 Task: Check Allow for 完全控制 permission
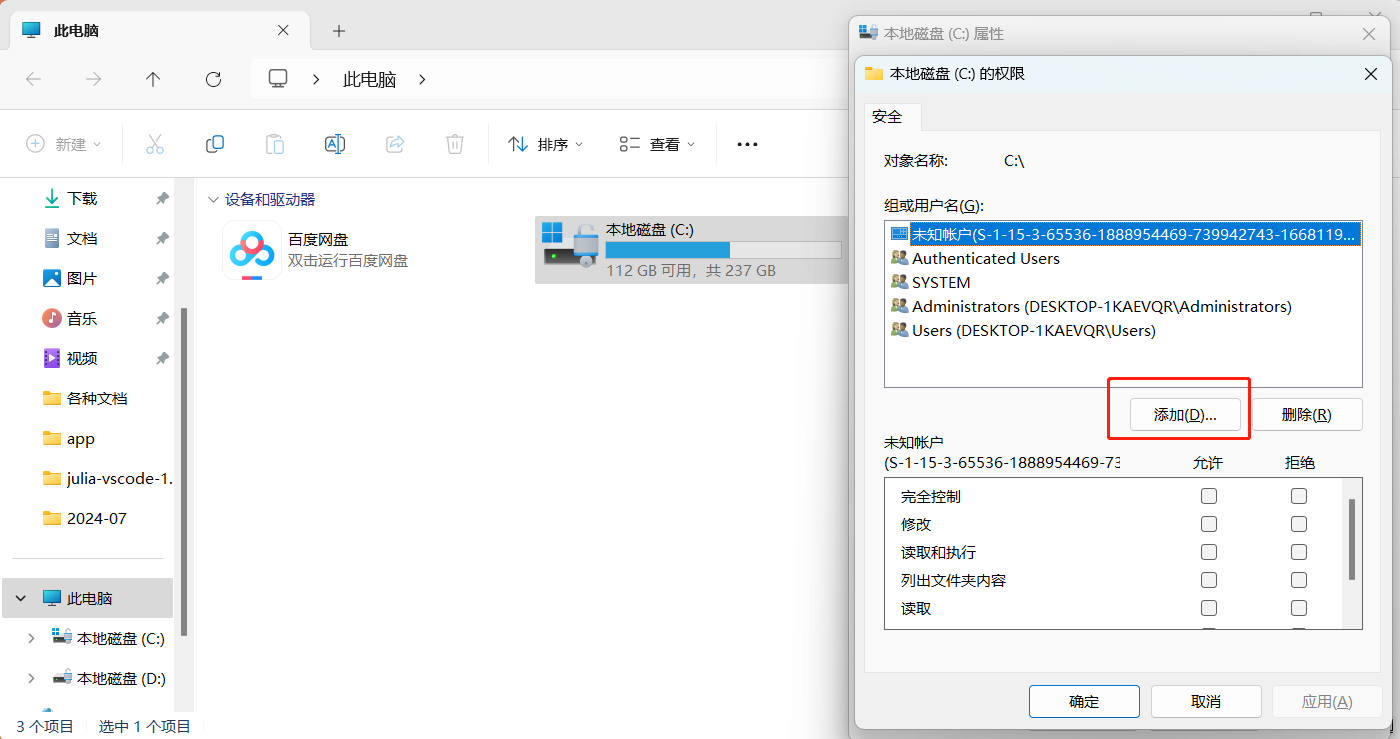click(1209, 496)
